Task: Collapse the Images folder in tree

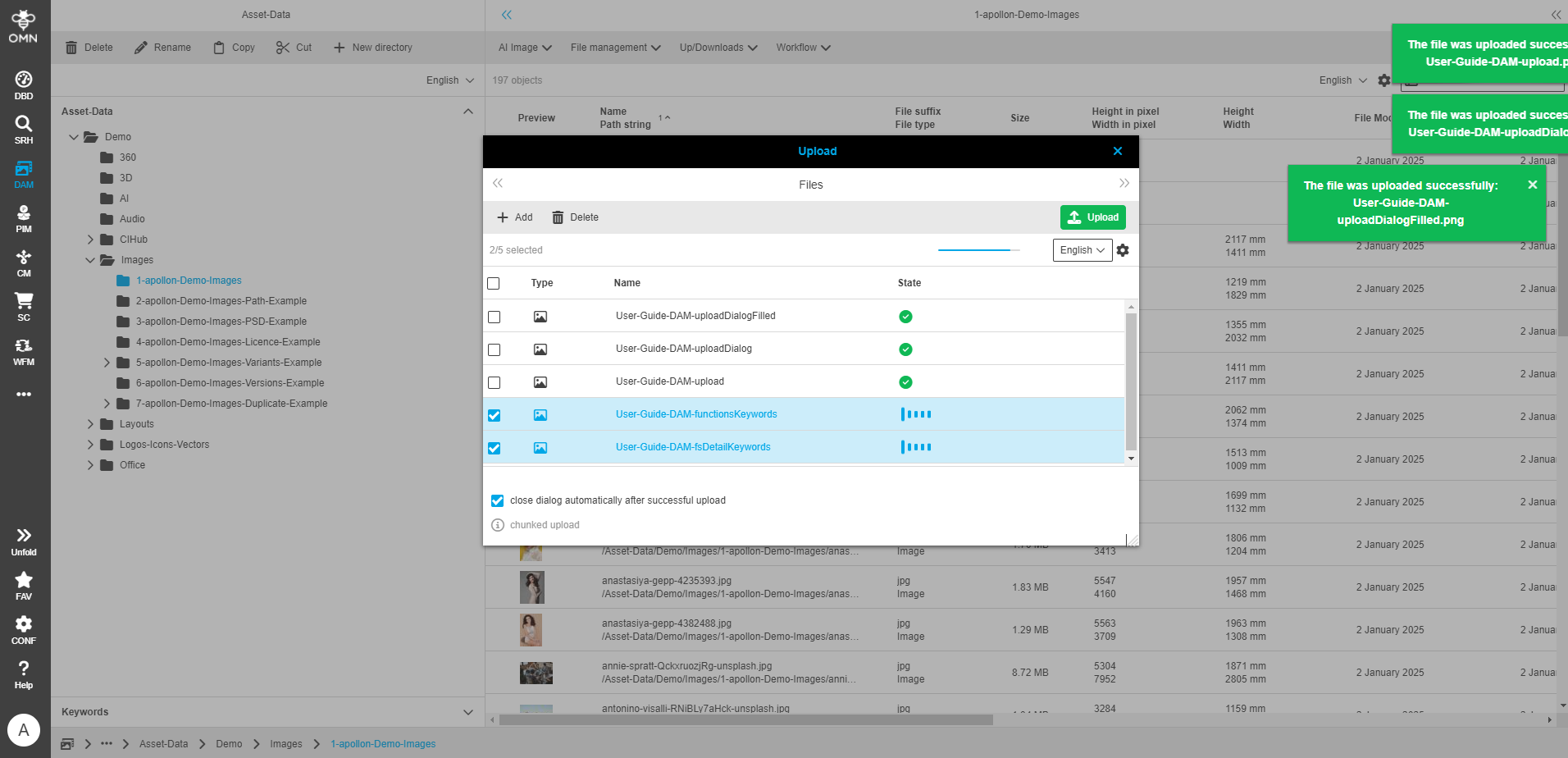Action: tap(90, 260)
